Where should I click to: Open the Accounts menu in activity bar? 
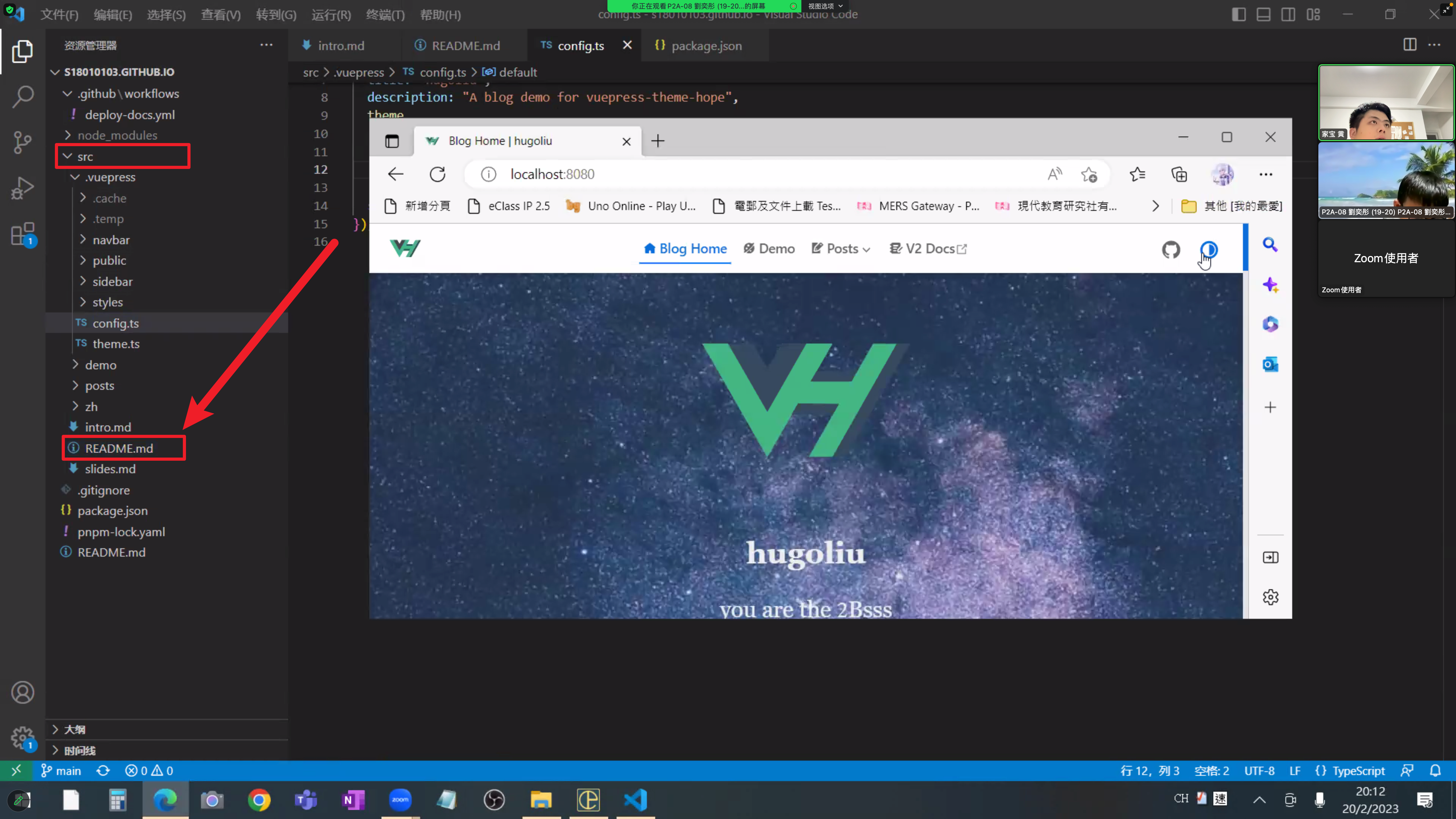click(23, 692)
